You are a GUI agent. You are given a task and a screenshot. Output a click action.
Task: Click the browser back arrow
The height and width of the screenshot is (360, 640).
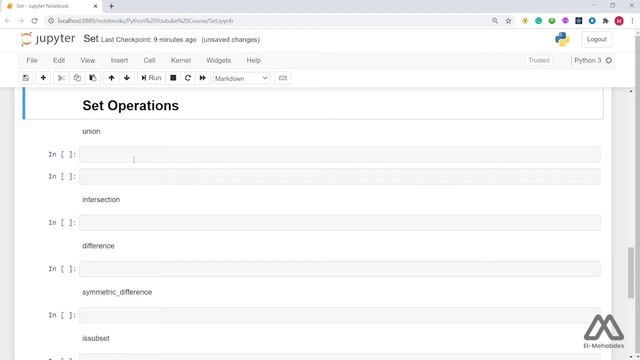coord(8,21)
